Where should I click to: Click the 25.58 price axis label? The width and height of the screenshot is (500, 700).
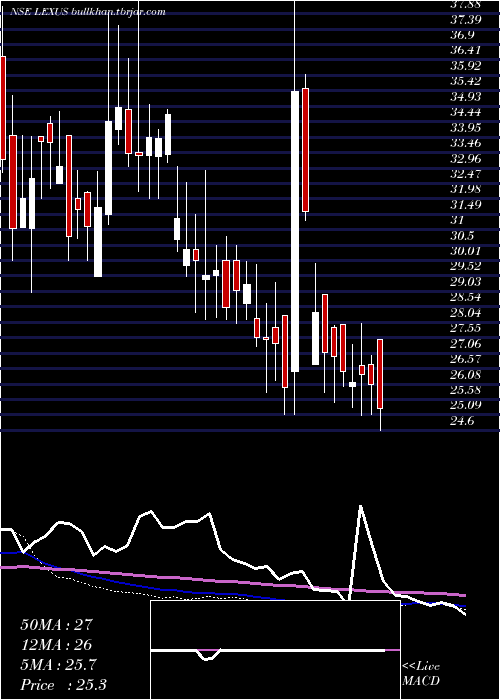pos(465,390)
